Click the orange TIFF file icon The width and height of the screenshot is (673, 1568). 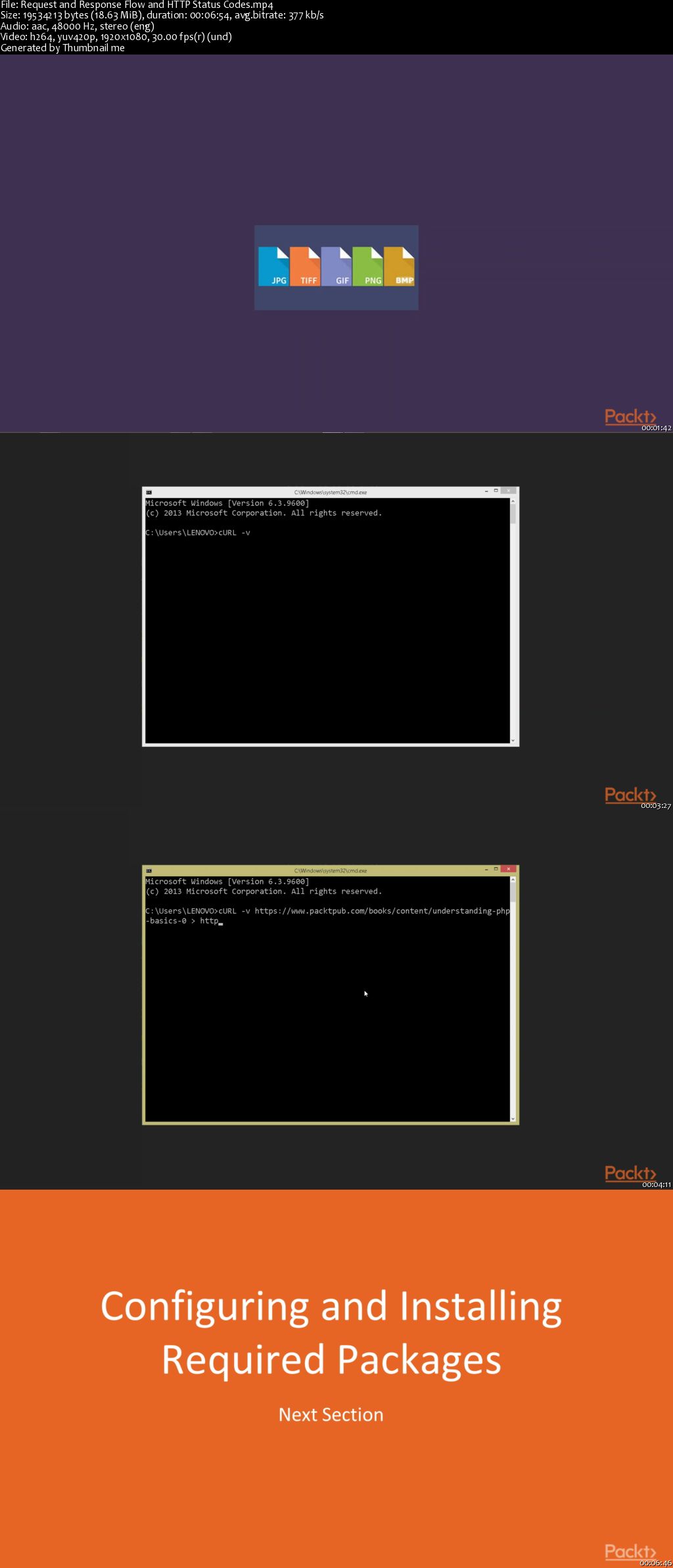[305, 266]
